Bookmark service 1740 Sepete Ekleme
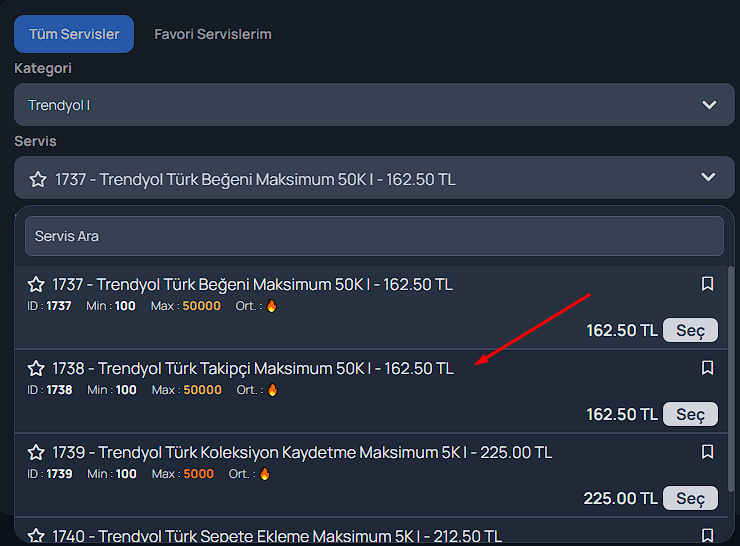 pos(707,536)
